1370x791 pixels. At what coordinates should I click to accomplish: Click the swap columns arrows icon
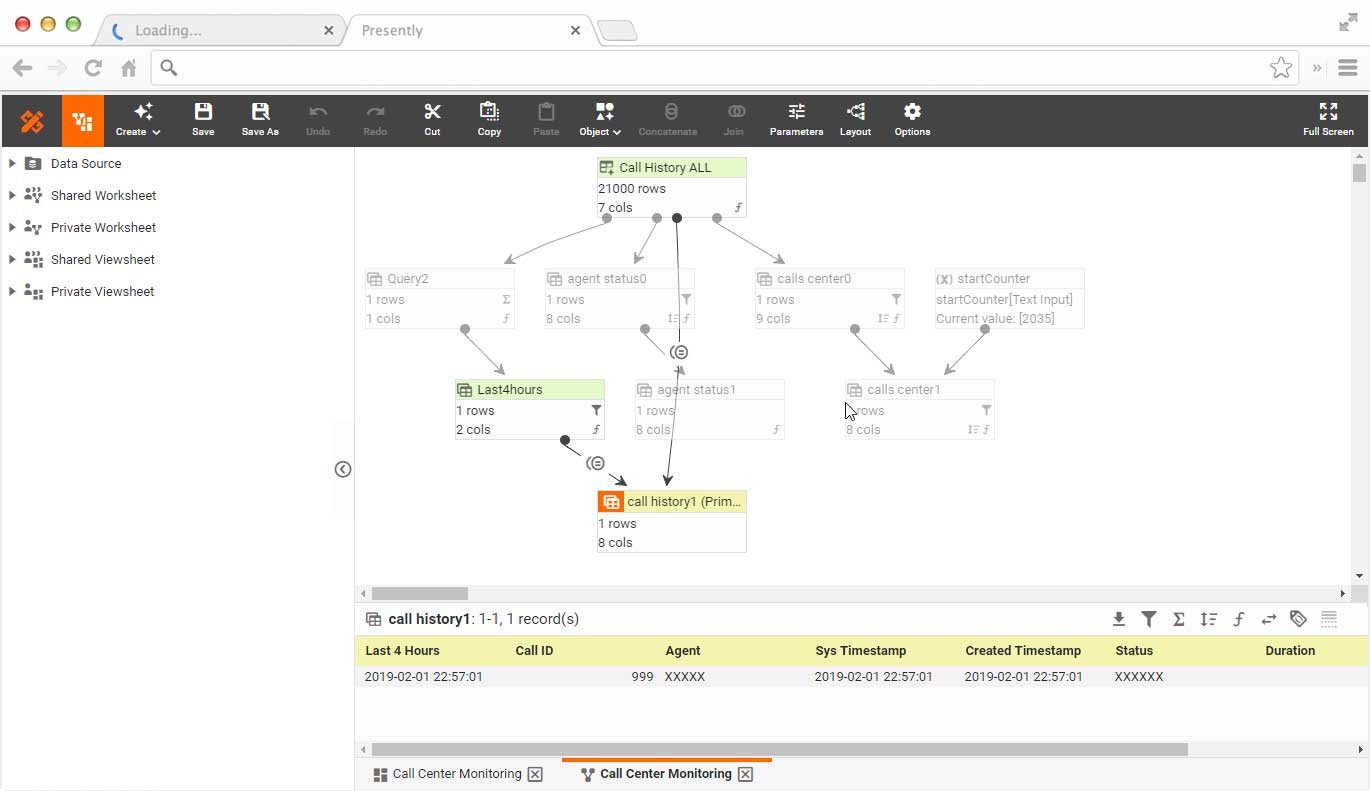click(1269, 619)
